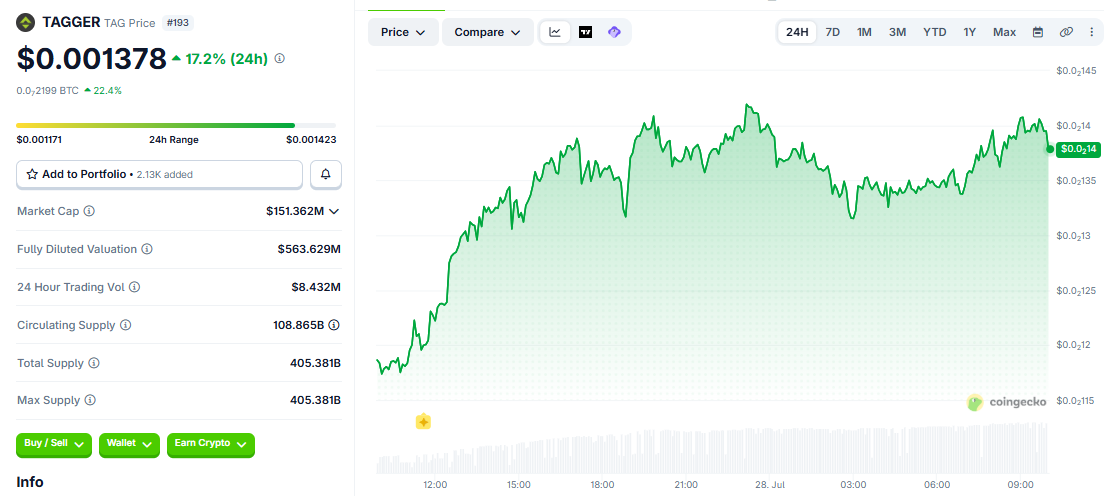
Task: Click the 22.4% BTC change text
Action: coord(107,90)
